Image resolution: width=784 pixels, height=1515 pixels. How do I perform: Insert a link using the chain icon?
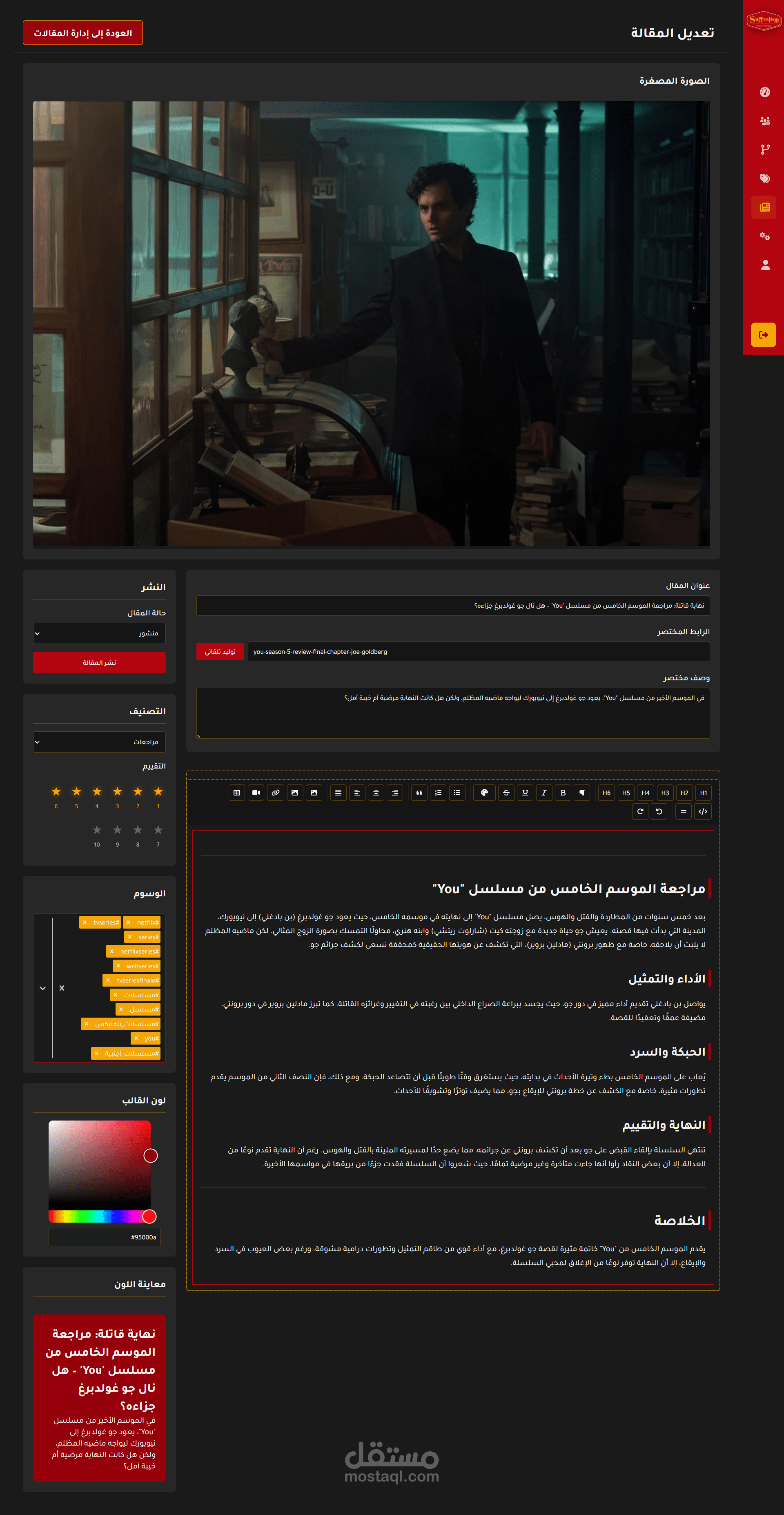275,792
